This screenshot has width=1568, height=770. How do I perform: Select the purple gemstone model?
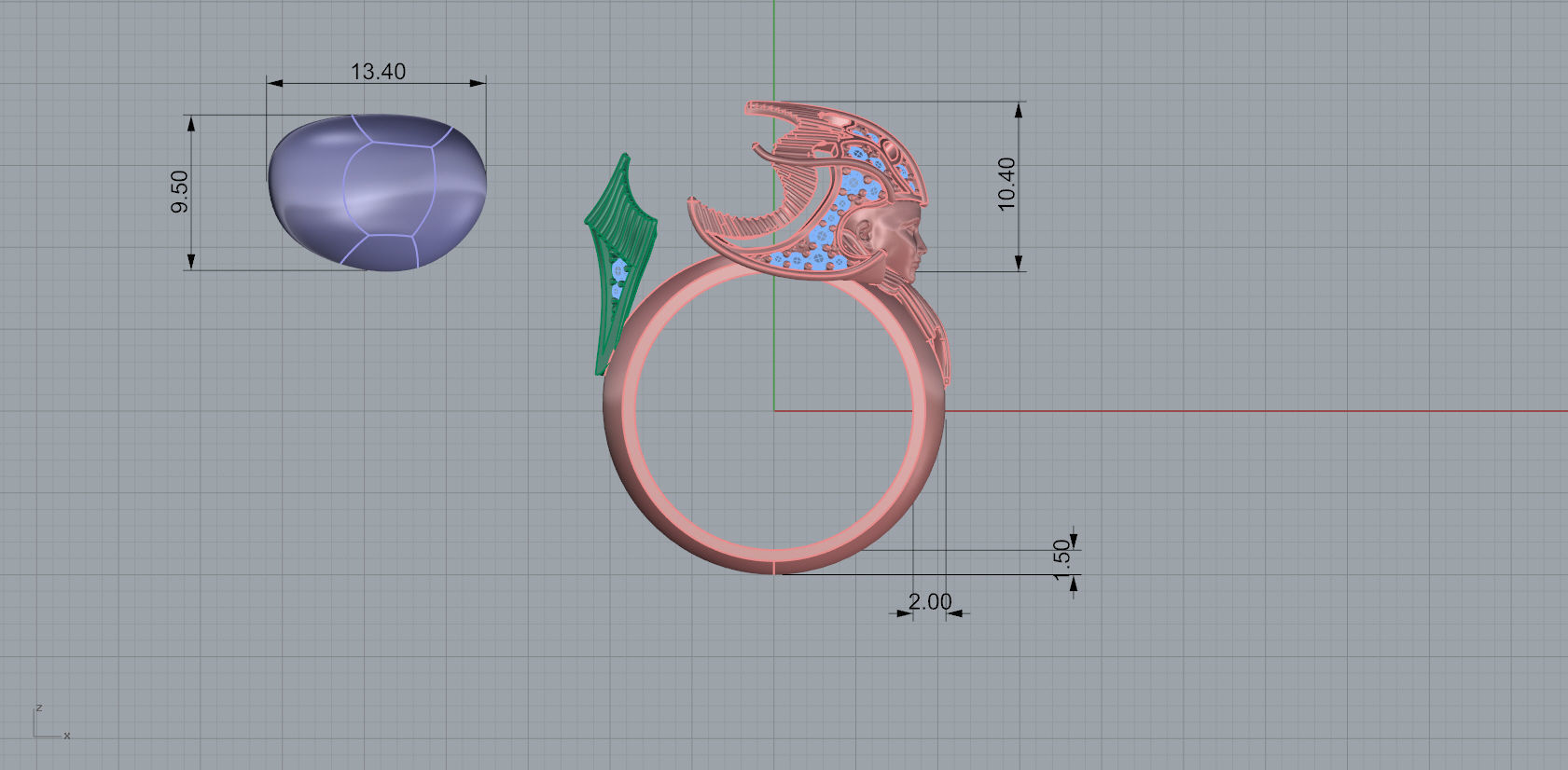coord(377,193)
